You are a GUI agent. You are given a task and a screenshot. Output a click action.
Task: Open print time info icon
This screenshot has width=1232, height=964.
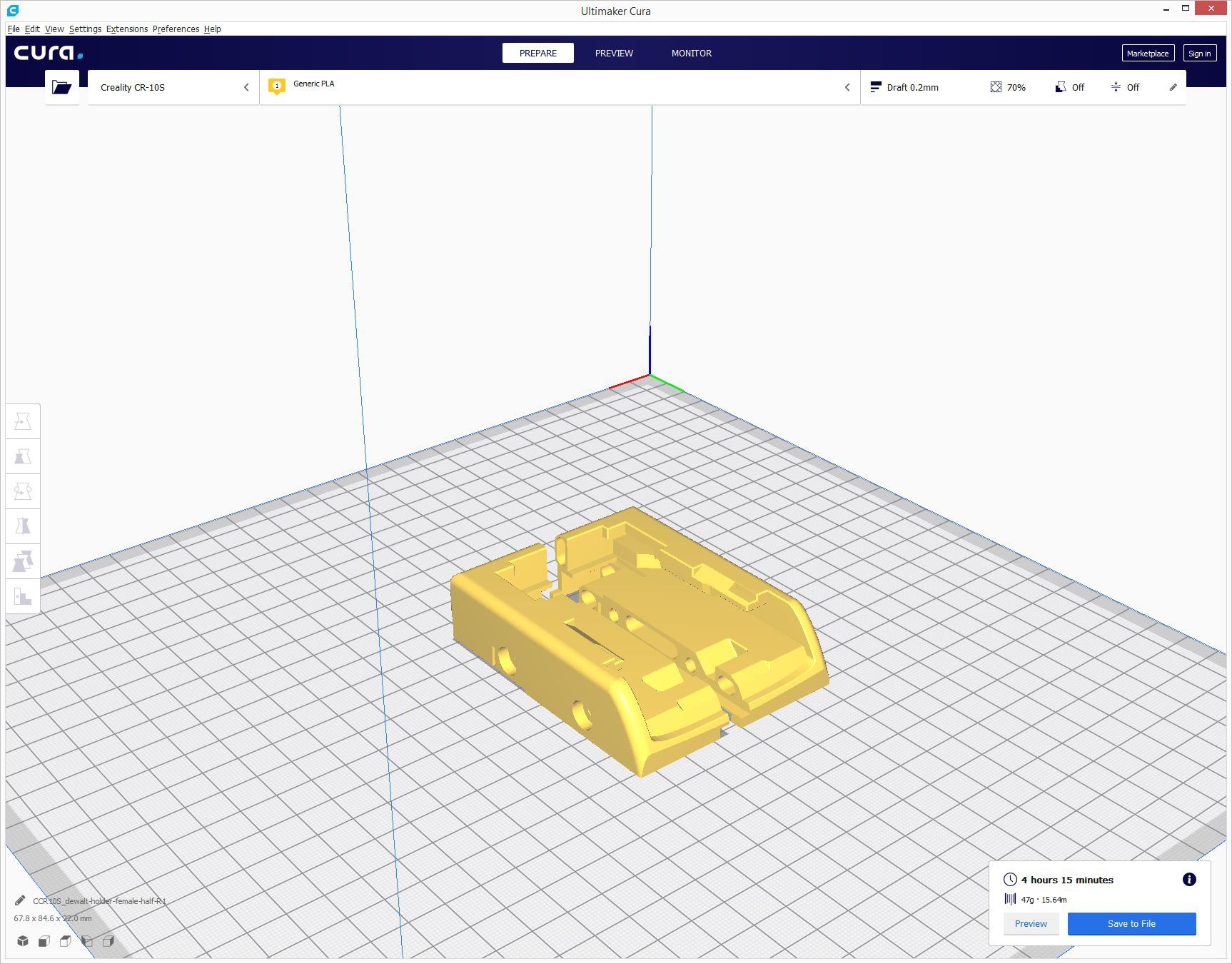1189,880
